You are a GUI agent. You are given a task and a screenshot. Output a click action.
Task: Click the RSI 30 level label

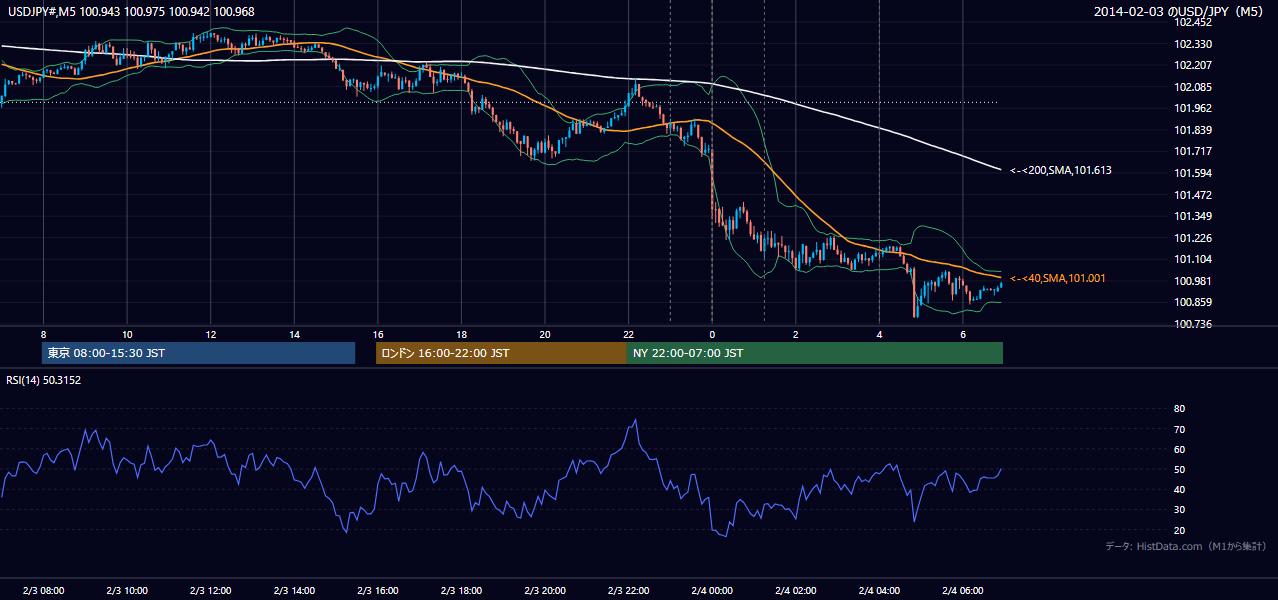point(1179,509)
